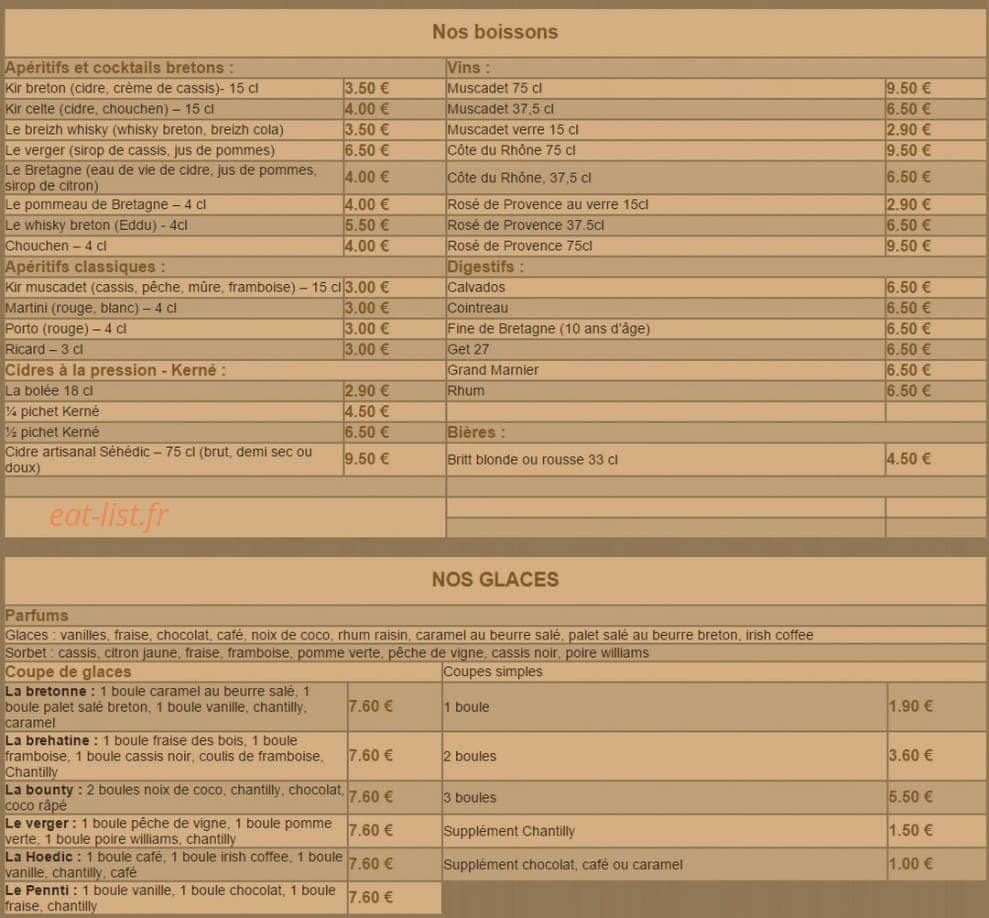Click the 'Le breizh whisky' item
This screenshot has height=918, width=989.
point(144,130)
